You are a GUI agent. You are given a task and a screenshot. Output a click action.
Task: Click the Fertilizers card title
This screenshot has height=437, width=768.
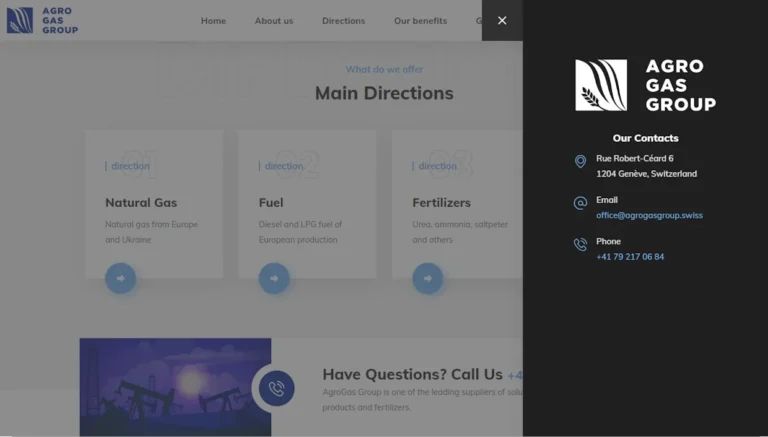click(x=441, y=202)
